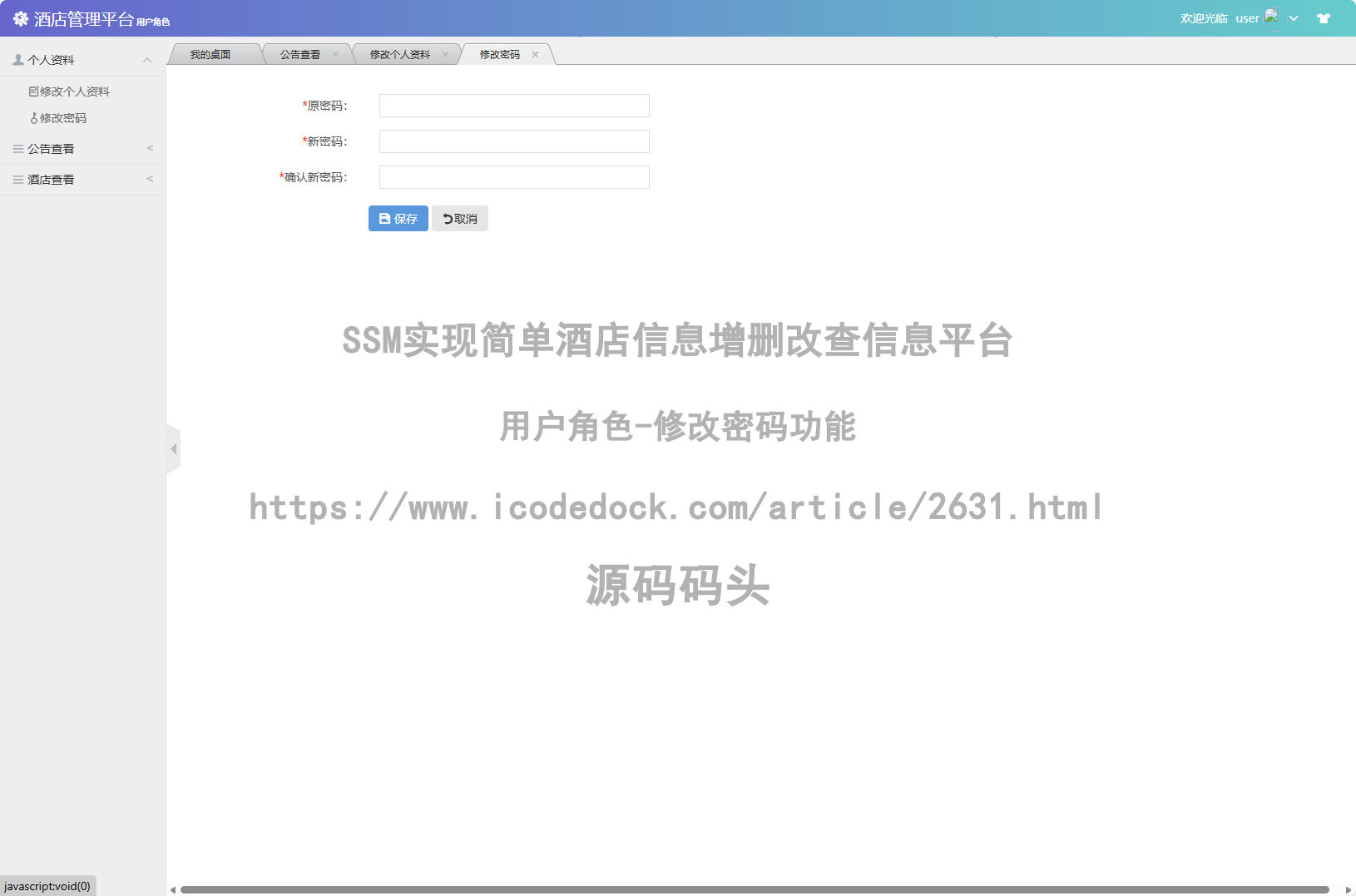Click the gear logo beside 酒店管理平台
This screenshot has height=896, width=1356.
pos(21,18)
